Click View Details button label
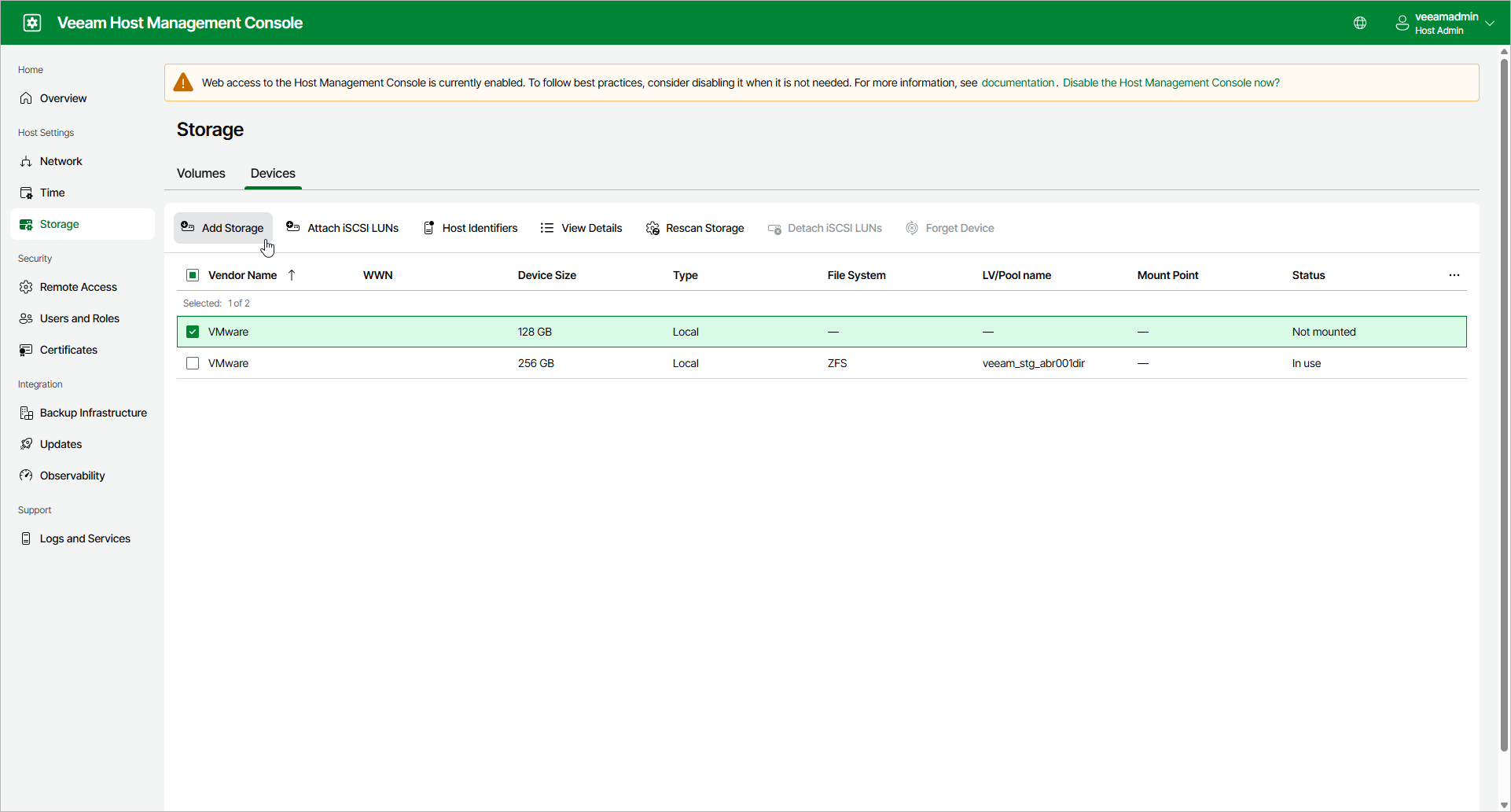The width and height of the screenshot is (1511, 812). coord(592,228)
